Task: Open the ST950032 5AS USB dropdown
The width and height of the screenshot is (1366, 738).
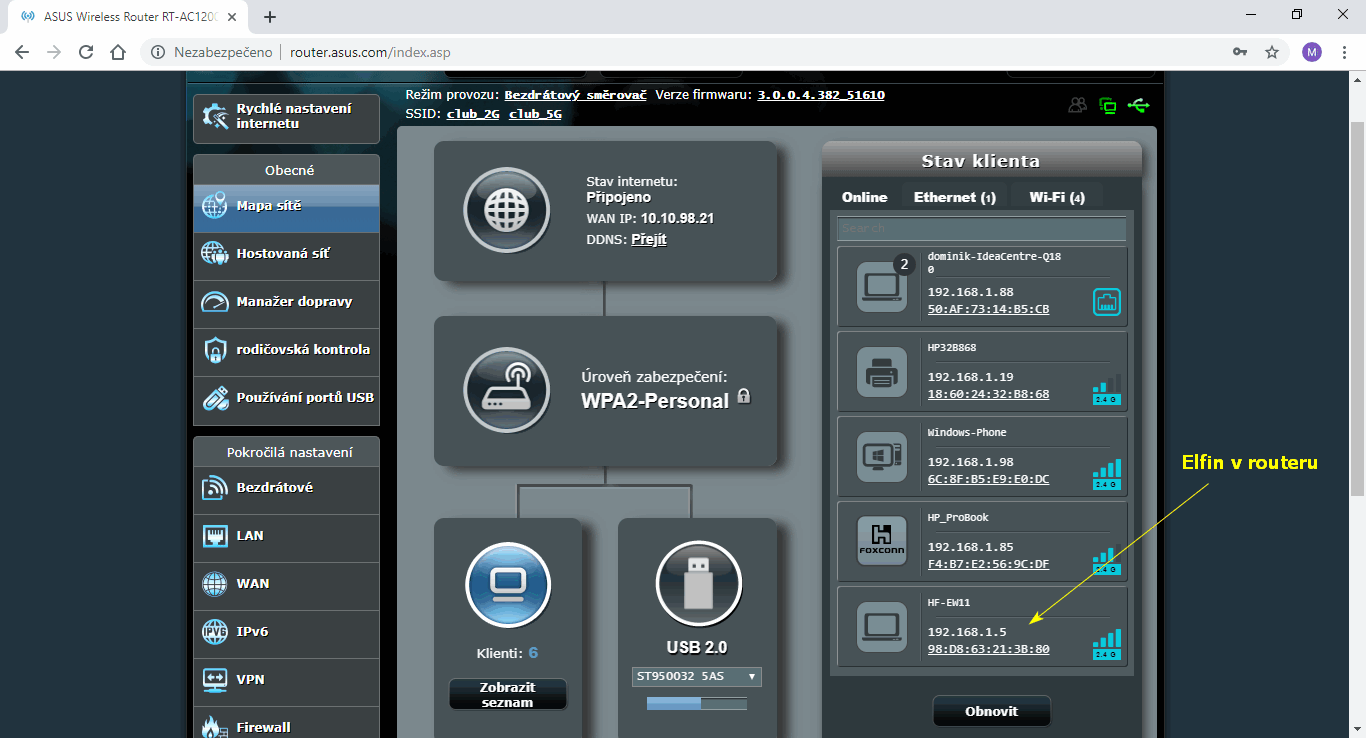Action: click(x=697, y=677)
